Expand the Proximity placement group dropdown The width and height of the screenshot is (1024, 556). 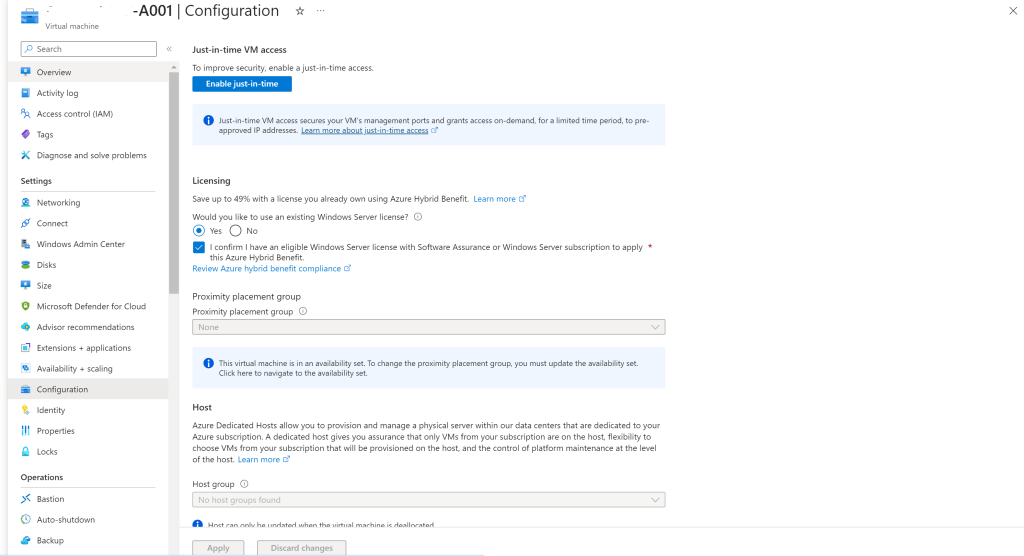click(428, 327)
